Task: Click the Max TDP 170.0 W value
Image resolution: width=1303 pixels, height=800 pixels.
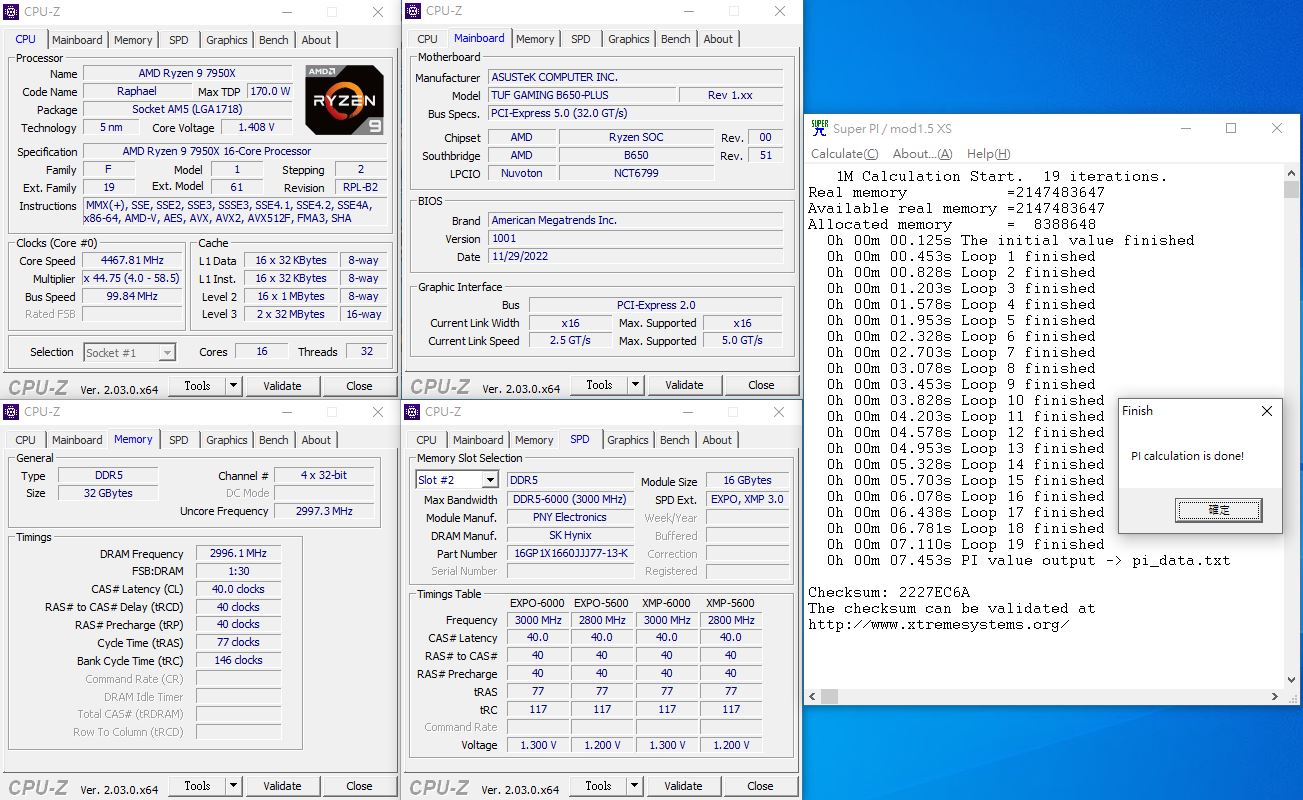Action: [x=271, y=92]
